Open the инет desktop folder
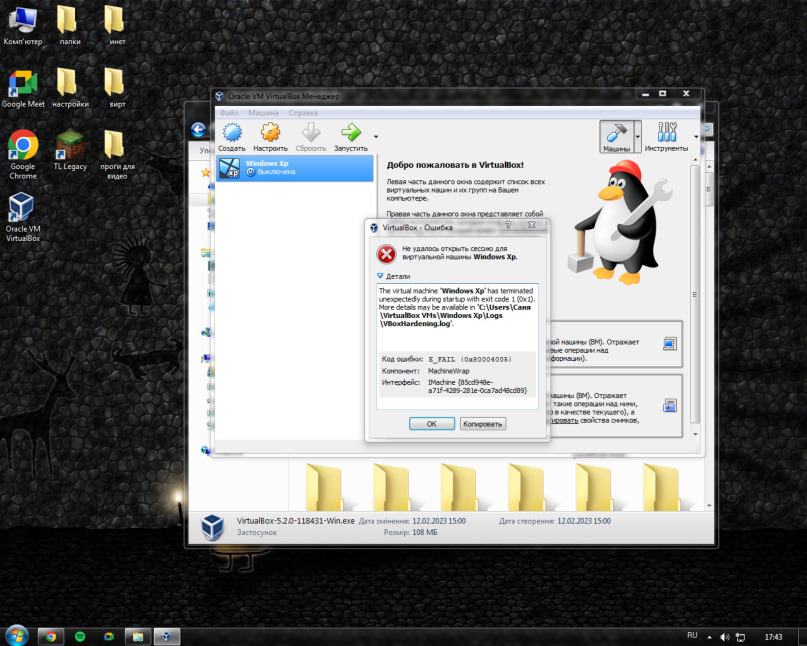This screenshot has height=646, width=807. click(117, 26)
